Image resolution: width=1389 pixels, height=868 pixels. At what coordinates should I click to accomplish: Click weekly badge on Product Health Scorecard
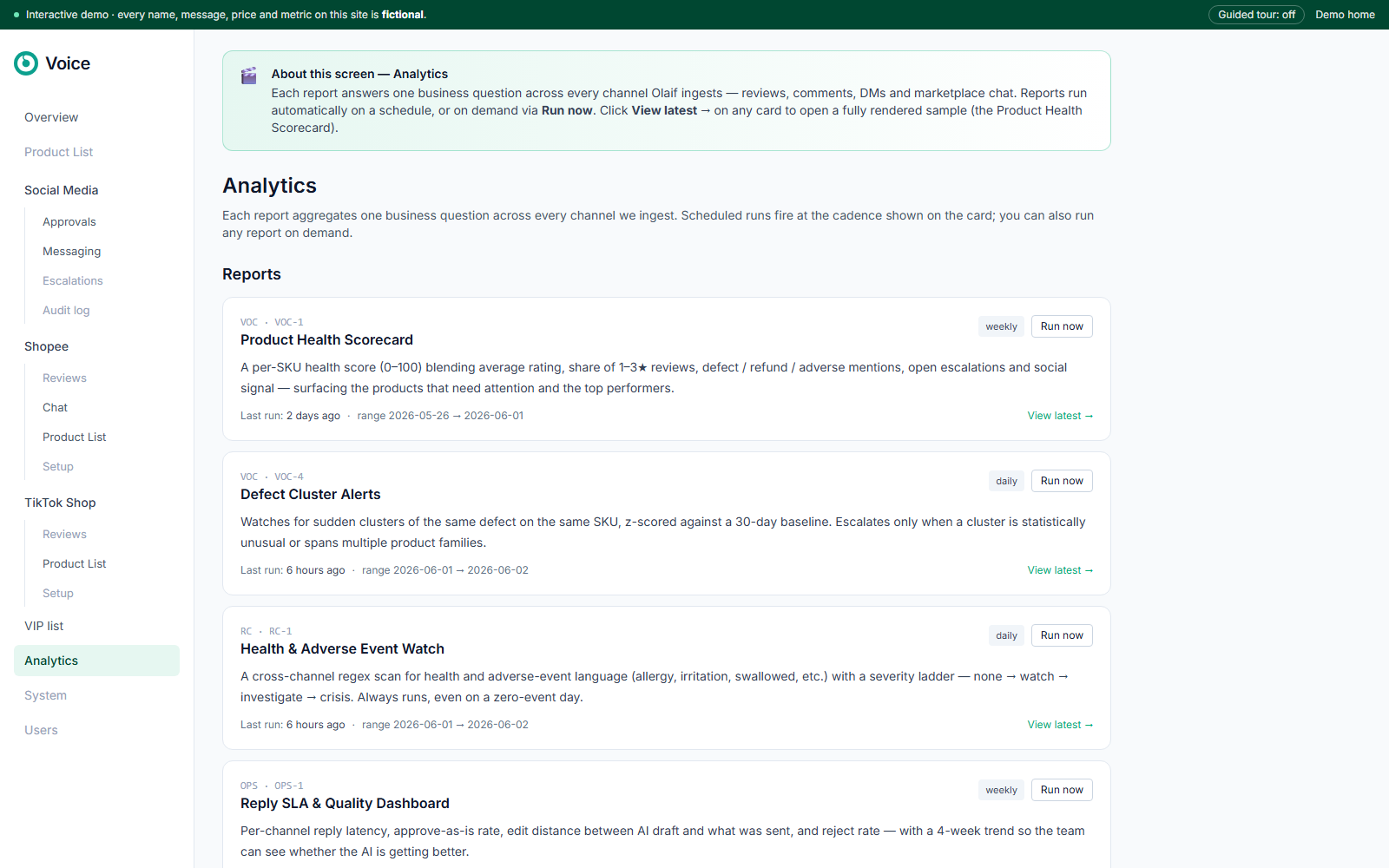1001,326
